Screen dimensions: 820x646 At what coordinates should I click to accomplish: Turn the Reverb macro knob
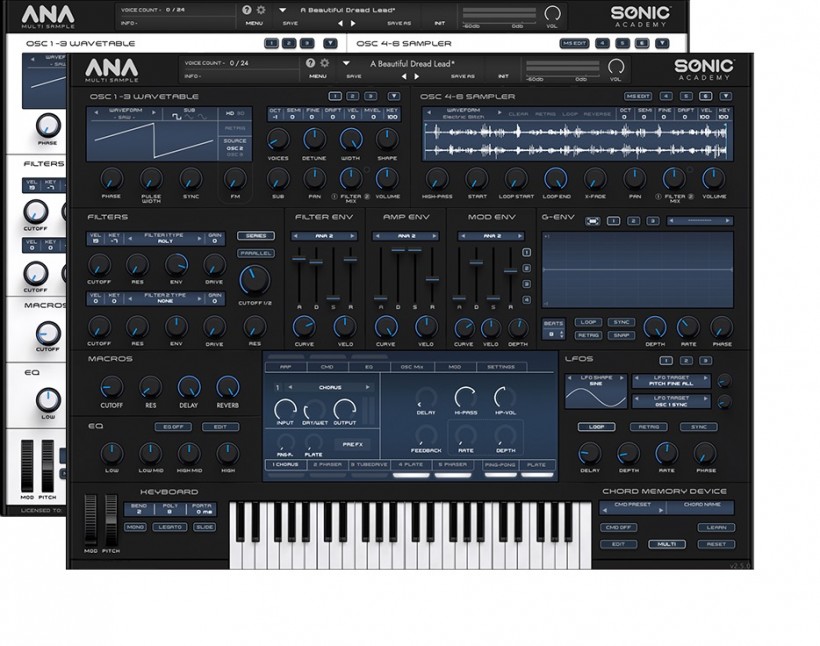pos(227,387)
